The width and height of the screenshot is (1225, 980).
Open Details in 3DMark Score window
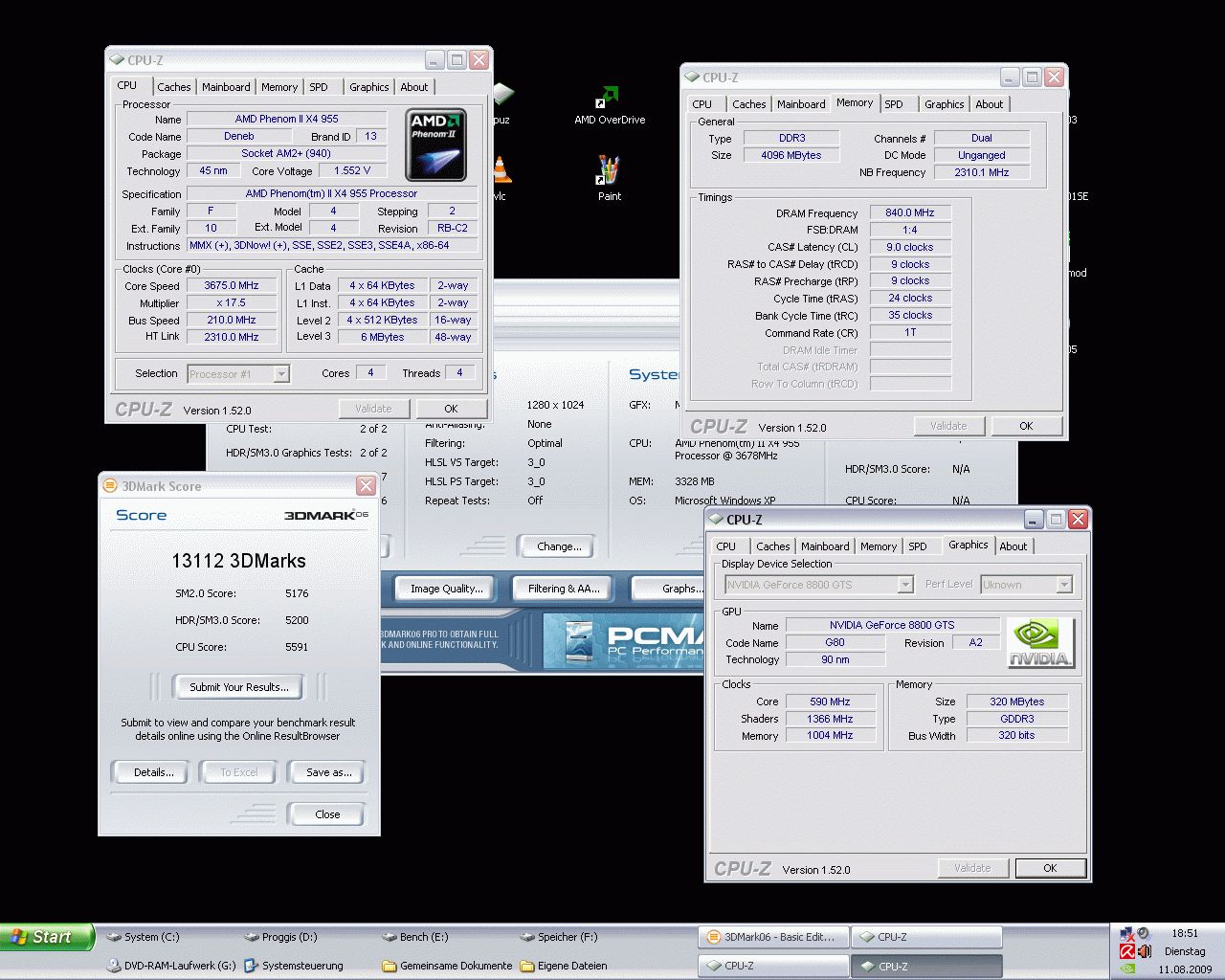(x=153, y=772)
